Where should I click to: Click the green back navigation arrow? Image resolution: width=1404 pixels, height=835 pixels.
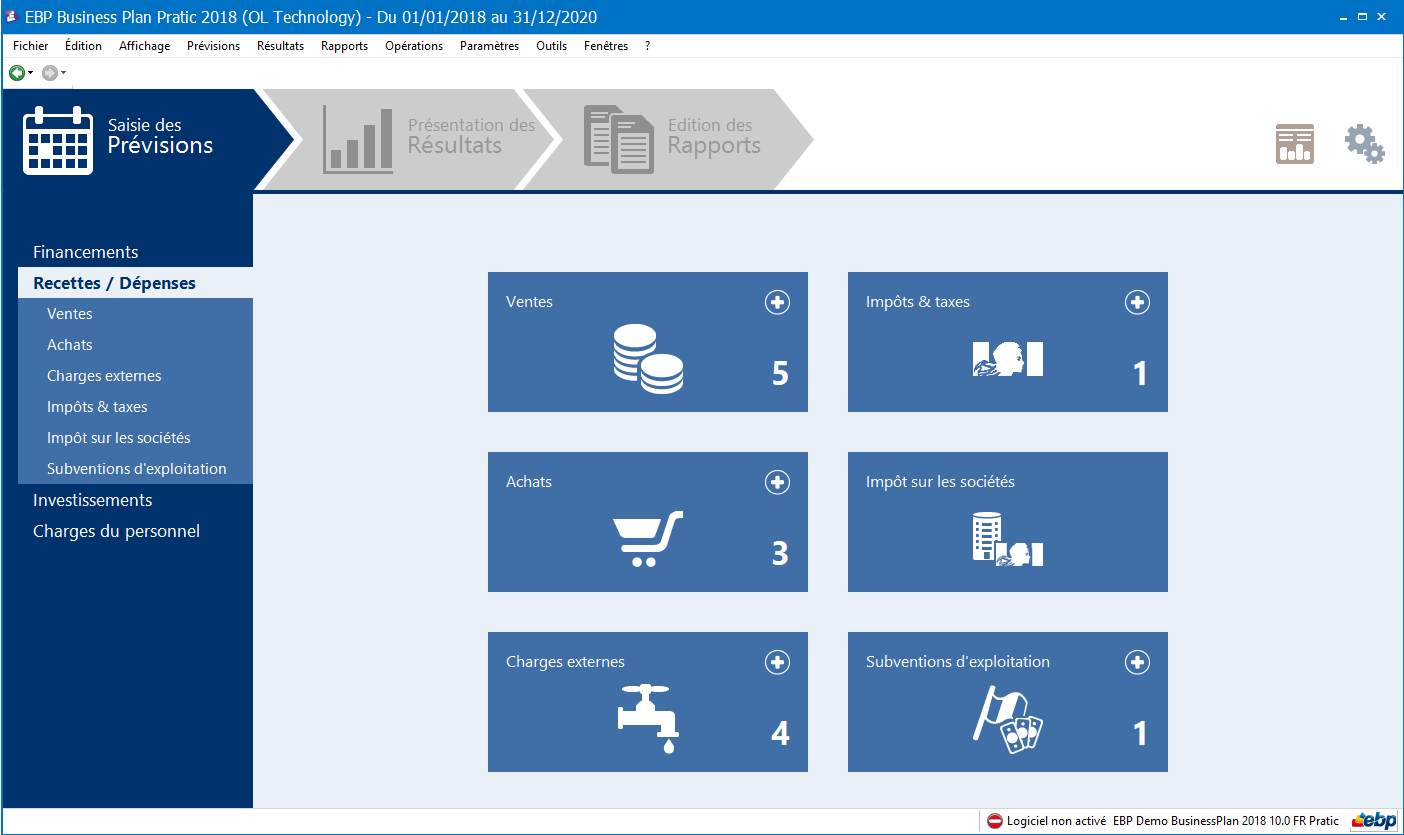click(x=16, y=72)
